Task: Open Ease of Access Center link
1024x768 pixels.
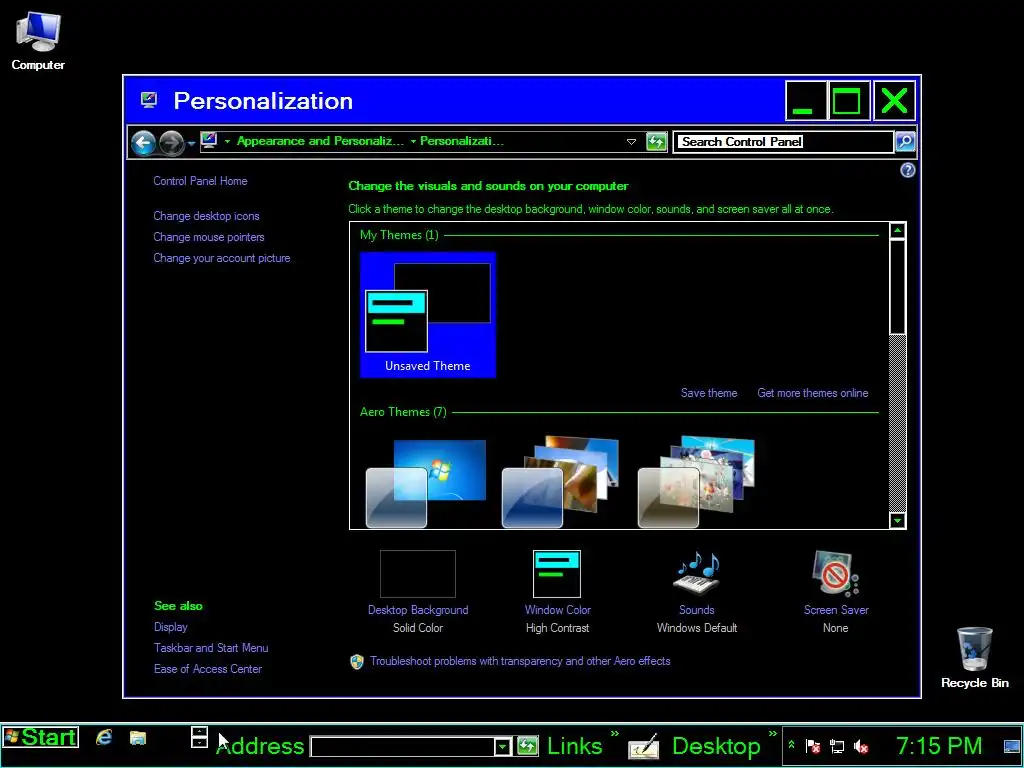Action: click(x=208, y=669)
